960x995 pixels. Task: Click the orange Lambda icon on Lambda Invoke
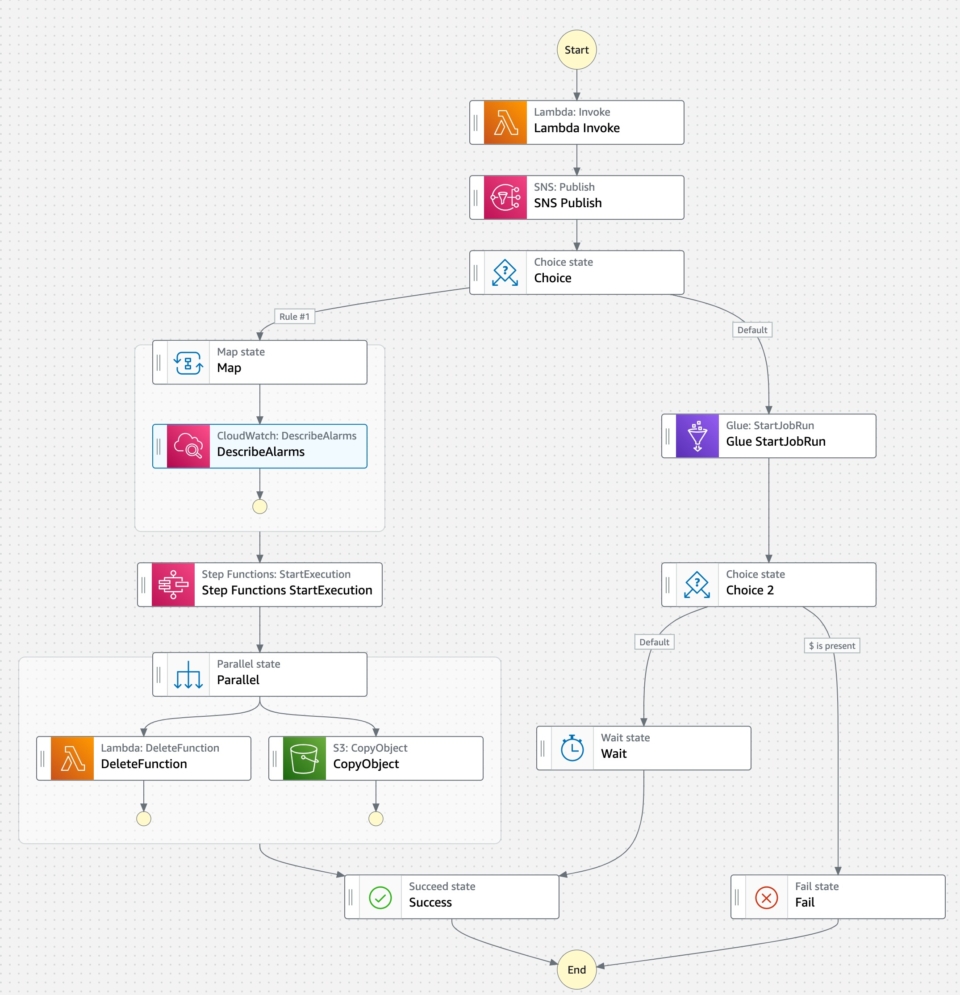(x=505, y=122)
